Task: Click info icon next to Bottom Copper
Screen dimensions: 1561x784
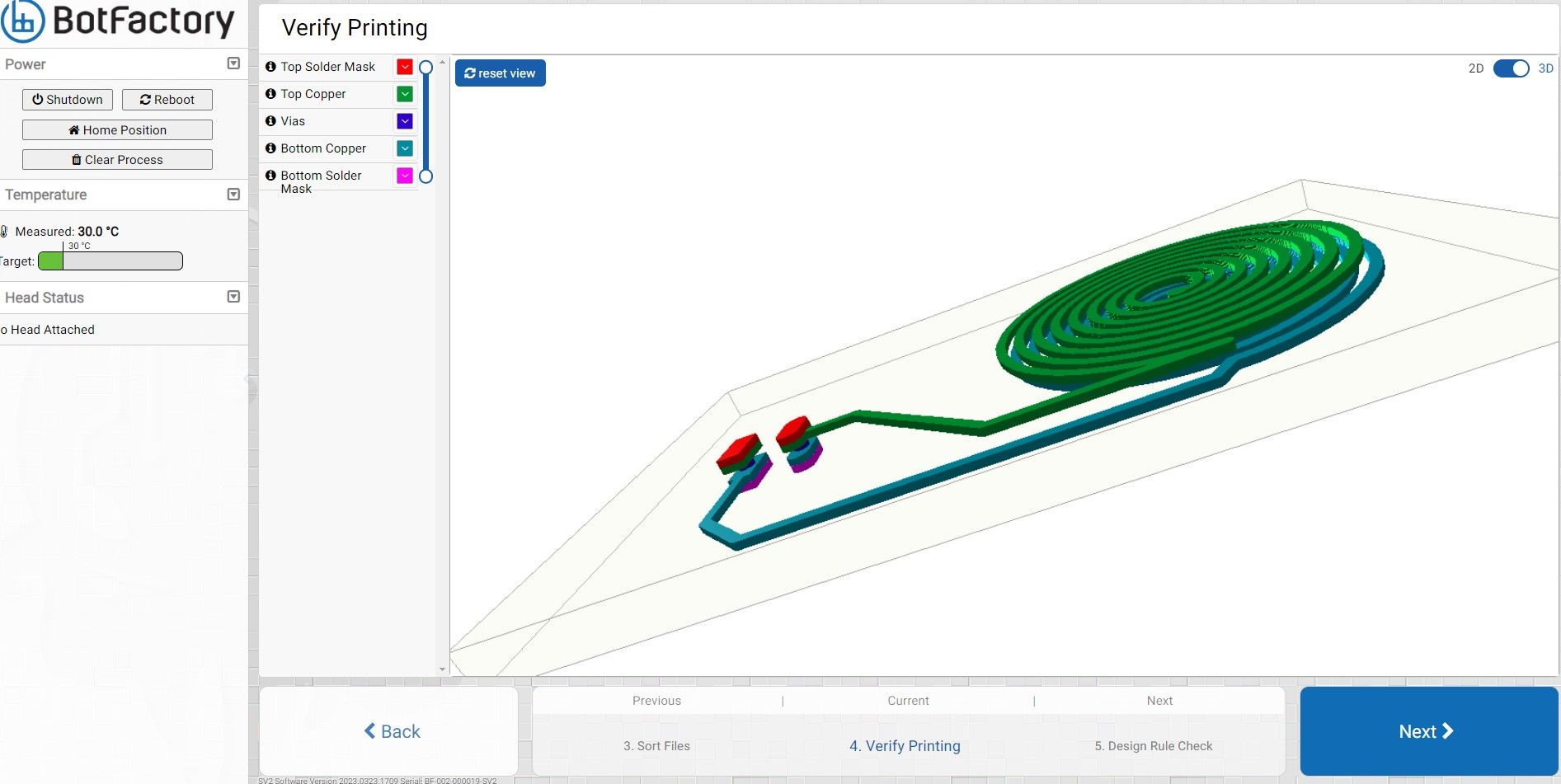Action: (x=270, y=148)
